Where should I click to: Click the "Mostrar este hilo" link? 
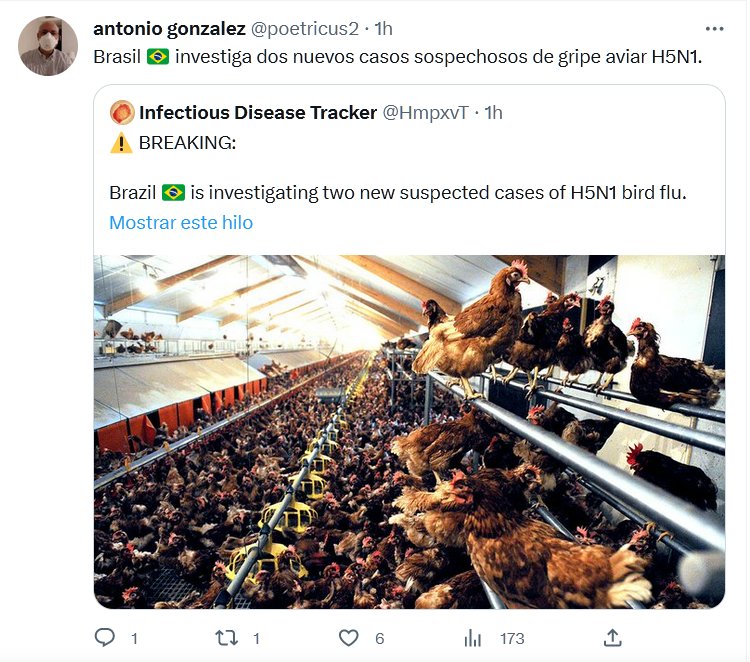click(x=181, y=222)
